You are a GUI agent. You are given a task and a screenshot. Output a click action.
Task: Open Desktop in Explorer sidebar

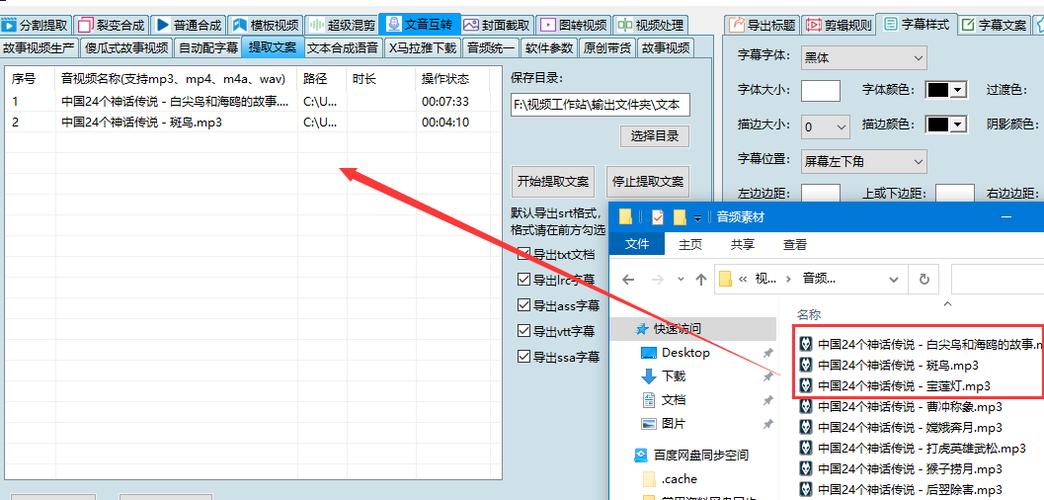(685, 353)
